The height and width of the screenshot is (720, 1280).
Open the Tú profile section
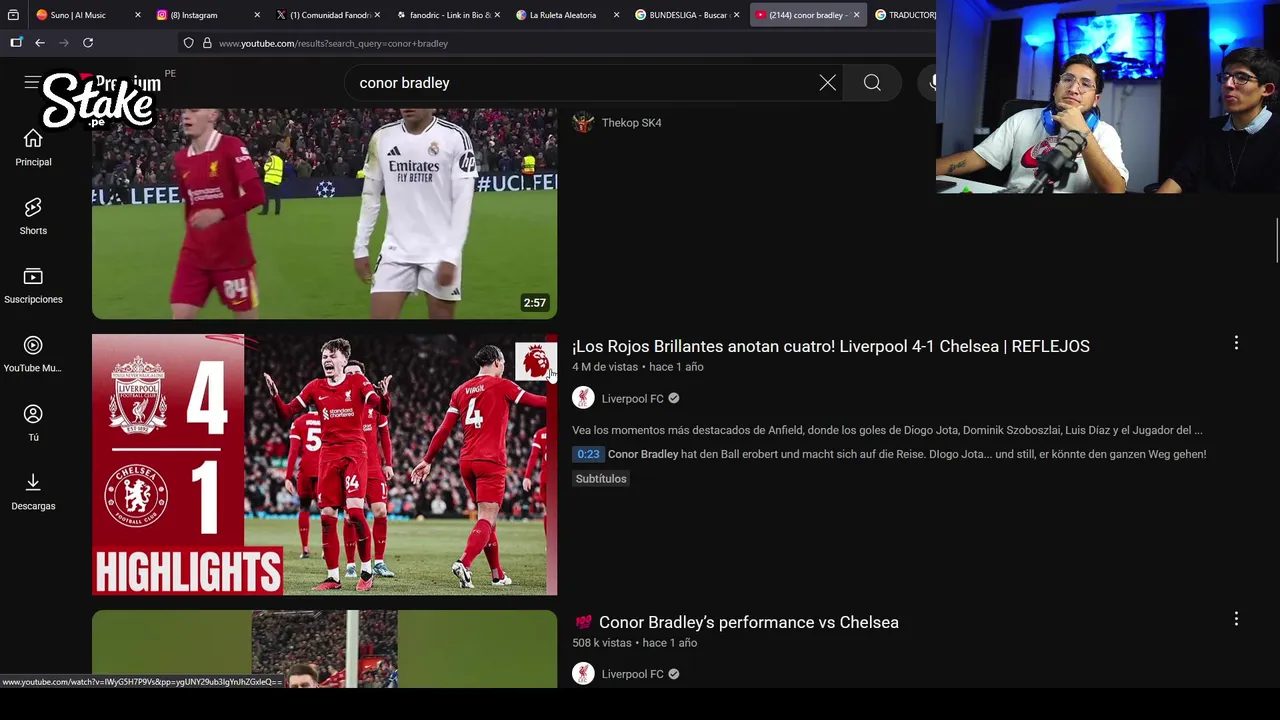pyautogui.click(x=33, y=423)
